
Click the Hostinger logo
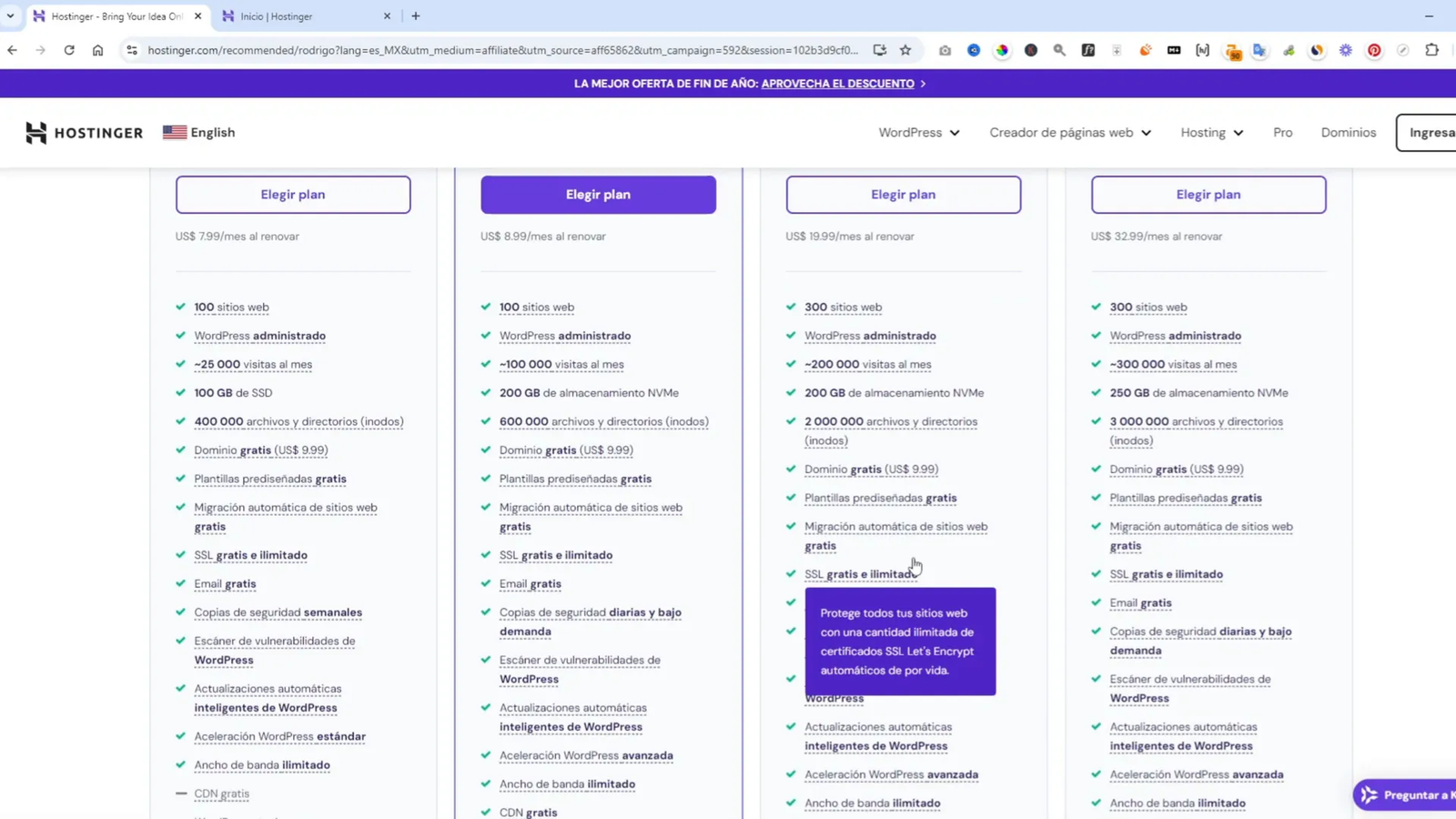point(84,132)
